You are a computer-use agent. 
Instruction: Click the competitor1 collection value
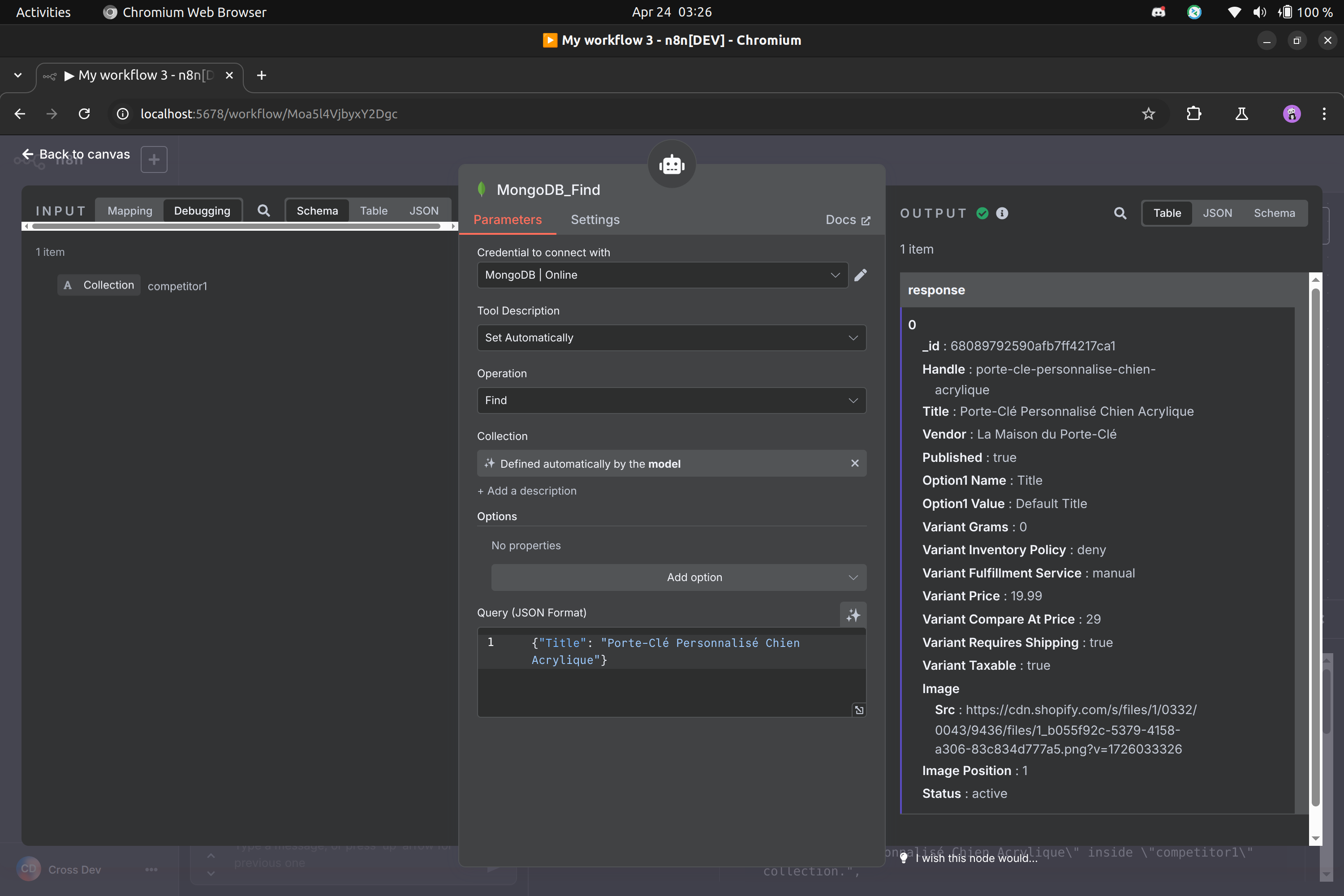point(177,286)
